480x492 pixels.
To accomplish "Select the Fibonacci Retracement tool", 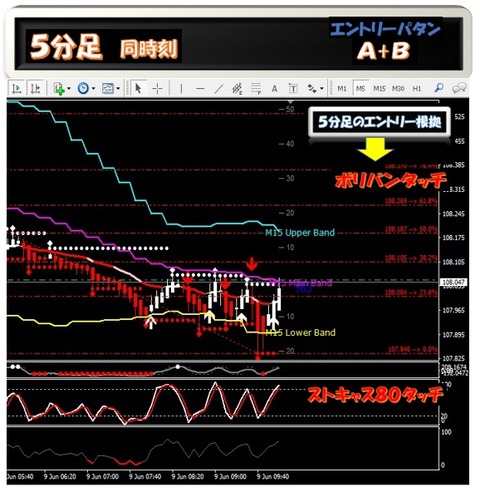I will point(256,89).
